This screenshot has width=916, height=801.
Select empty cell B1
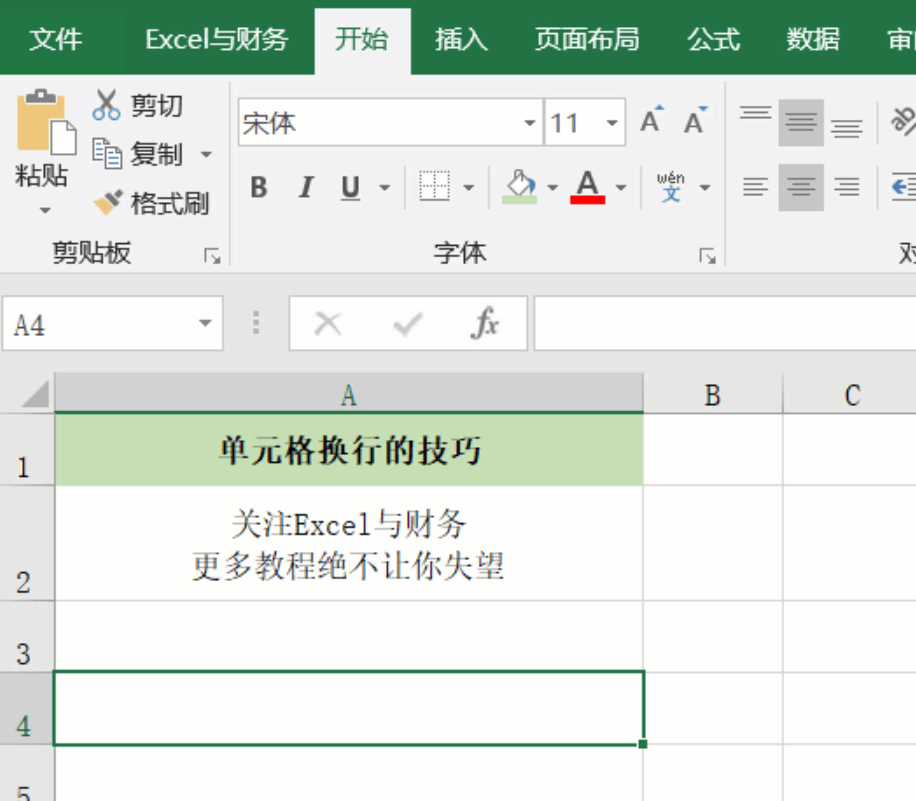point(713,449)
